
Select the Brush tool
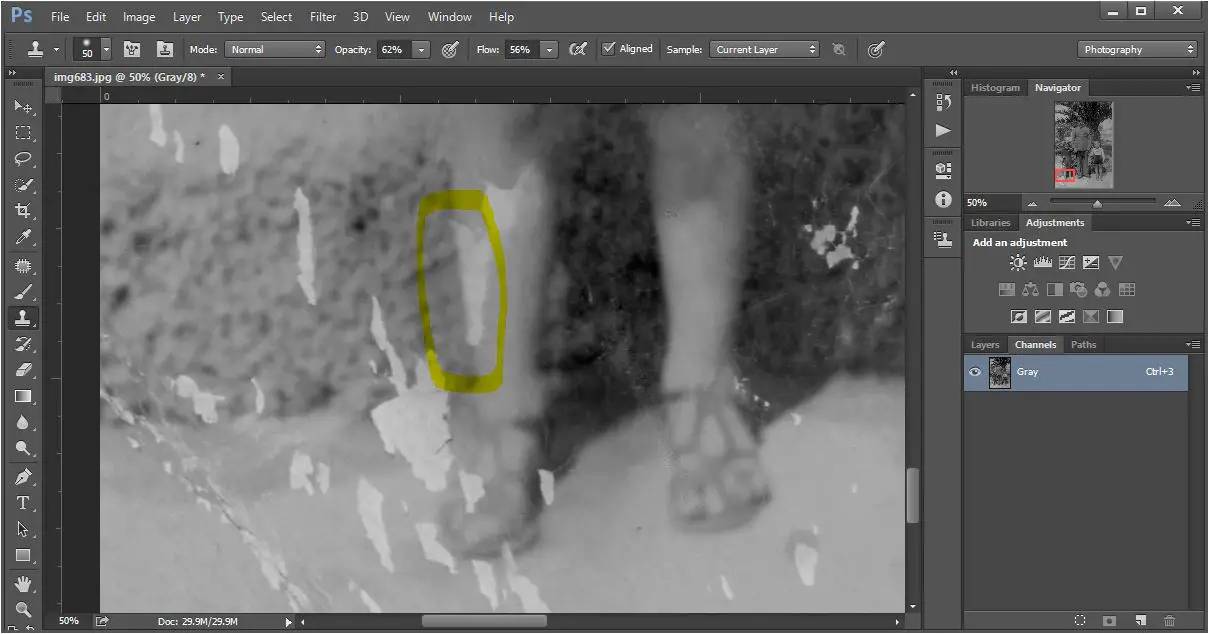tap(23, 292)
